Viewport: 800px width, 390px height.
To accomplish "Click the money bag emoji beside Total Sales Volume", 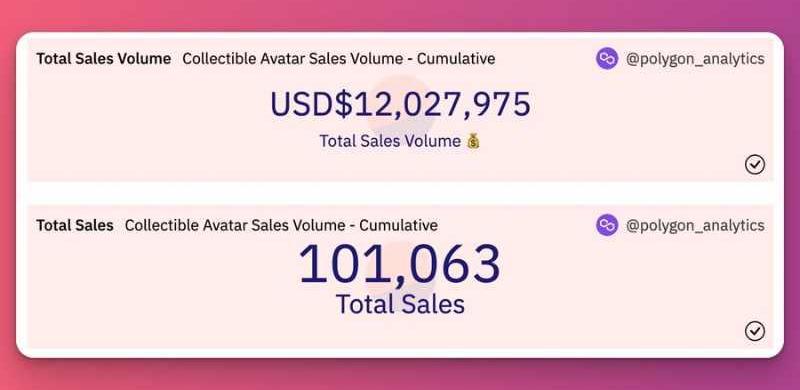I will [473, 141].
